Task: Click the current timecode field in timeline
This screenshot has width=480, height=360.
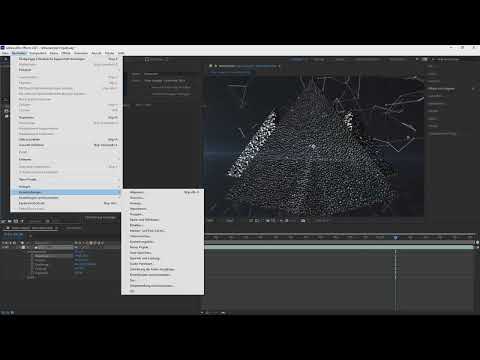Action: pyautogui.click(x=13, y=235)
